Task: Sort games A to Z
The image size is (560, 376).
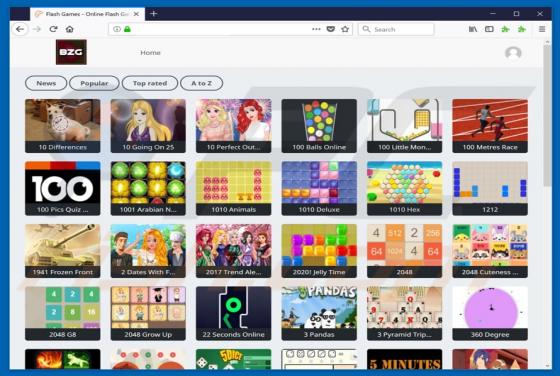Action: [201, 83]
